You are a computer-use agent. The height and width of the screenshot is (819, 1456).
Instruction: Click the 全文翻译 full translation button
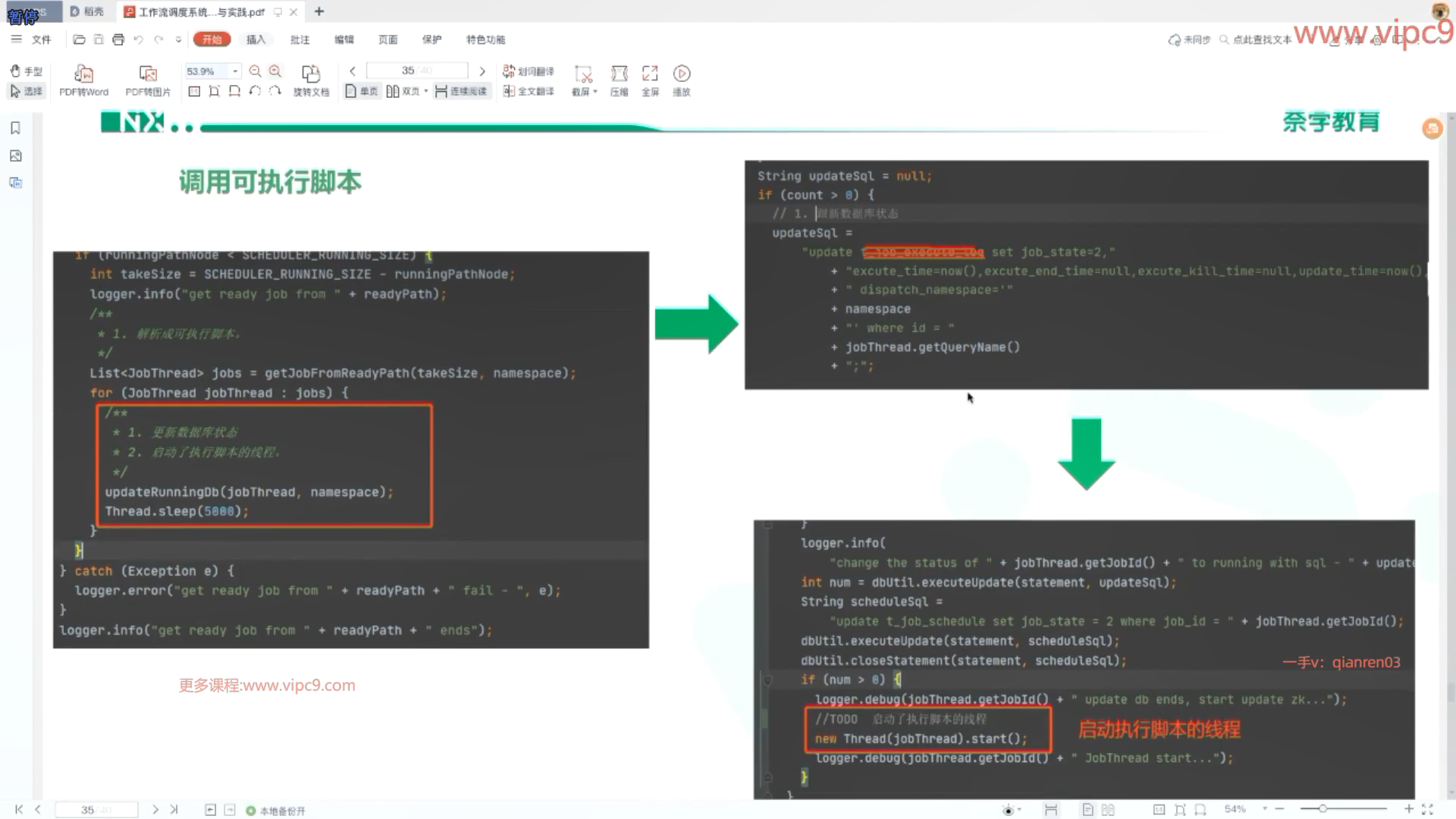pyautogui.click(x=529, y=92)
